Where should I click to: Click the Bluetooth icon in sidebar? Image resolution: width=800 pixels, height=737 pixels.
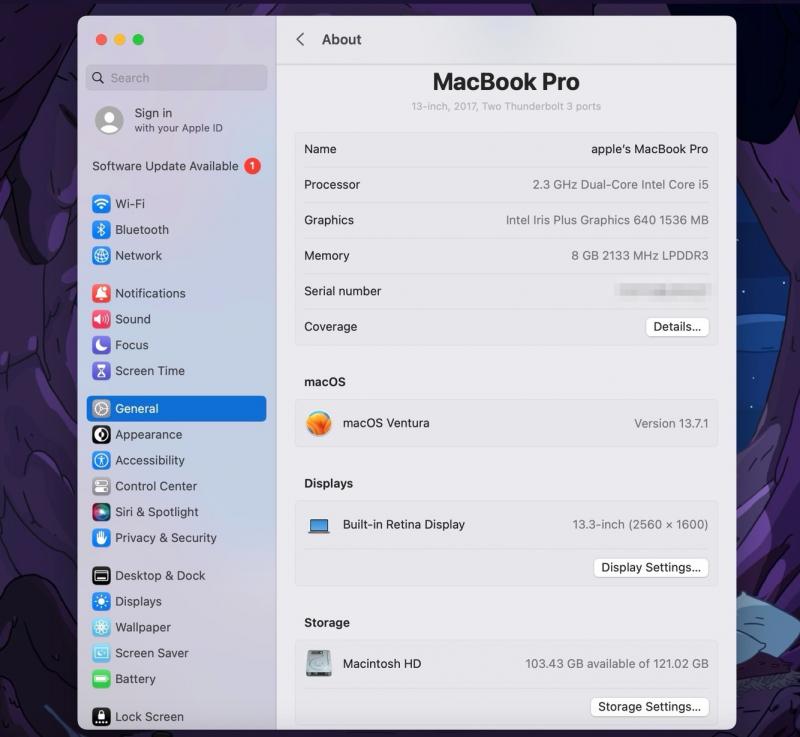(x=101, y=230)
